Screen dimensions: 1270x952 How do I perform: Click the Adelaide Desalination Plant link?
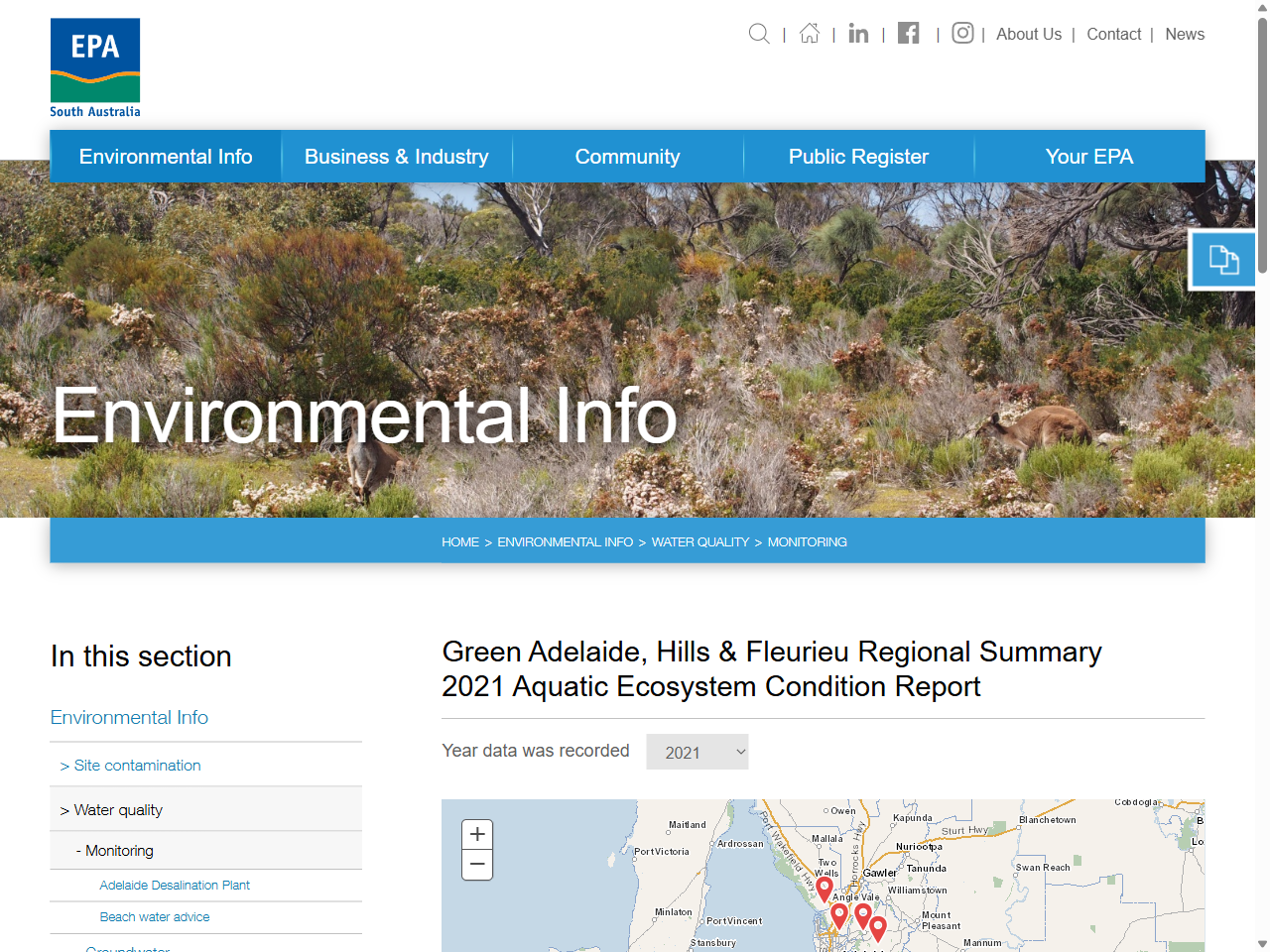tap(173, 885)
